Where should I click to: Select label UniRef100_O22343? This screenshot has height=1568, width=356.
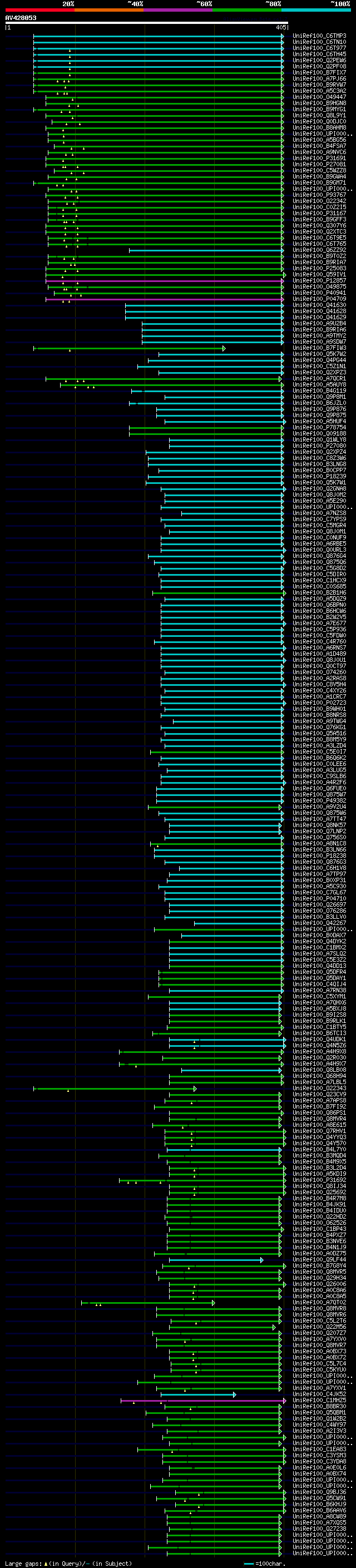point(319,1088)
